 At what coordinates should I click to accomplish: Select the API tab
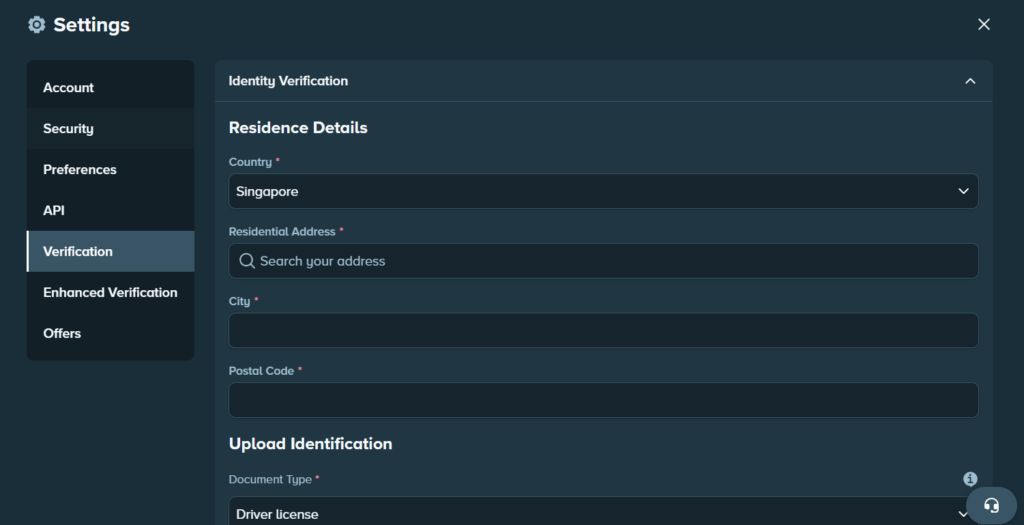click(110, 210)
